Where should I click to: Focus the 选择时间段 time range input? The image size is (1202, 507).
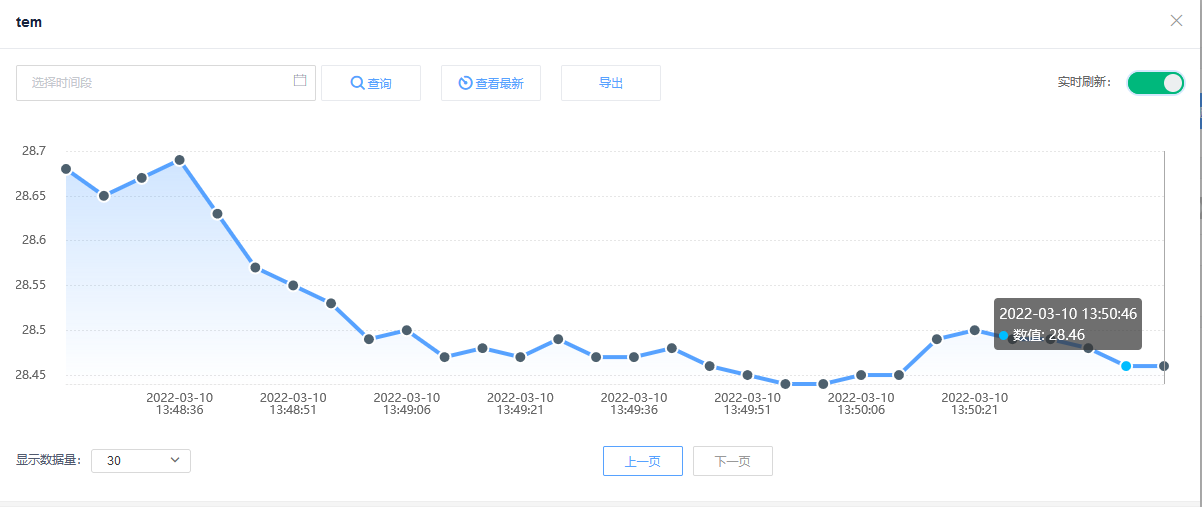tap(150, 83)
